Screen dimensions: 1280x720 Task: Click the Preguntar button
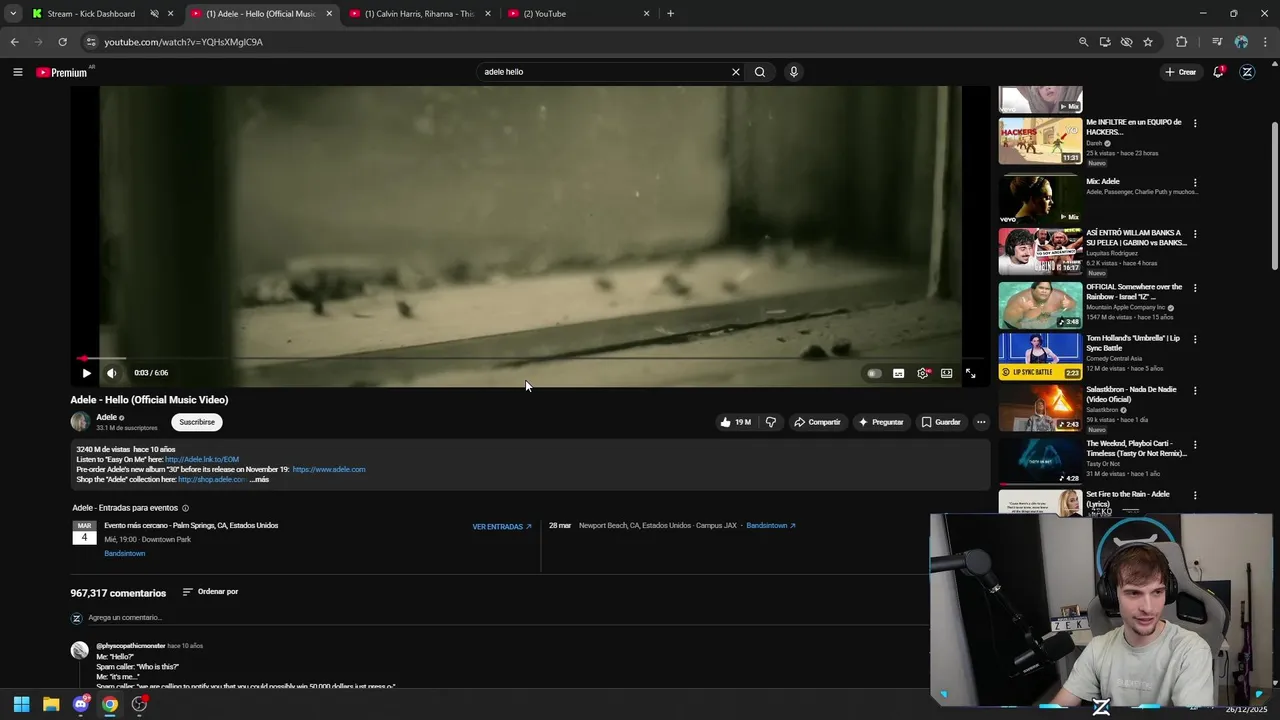[x=880, y=422]
